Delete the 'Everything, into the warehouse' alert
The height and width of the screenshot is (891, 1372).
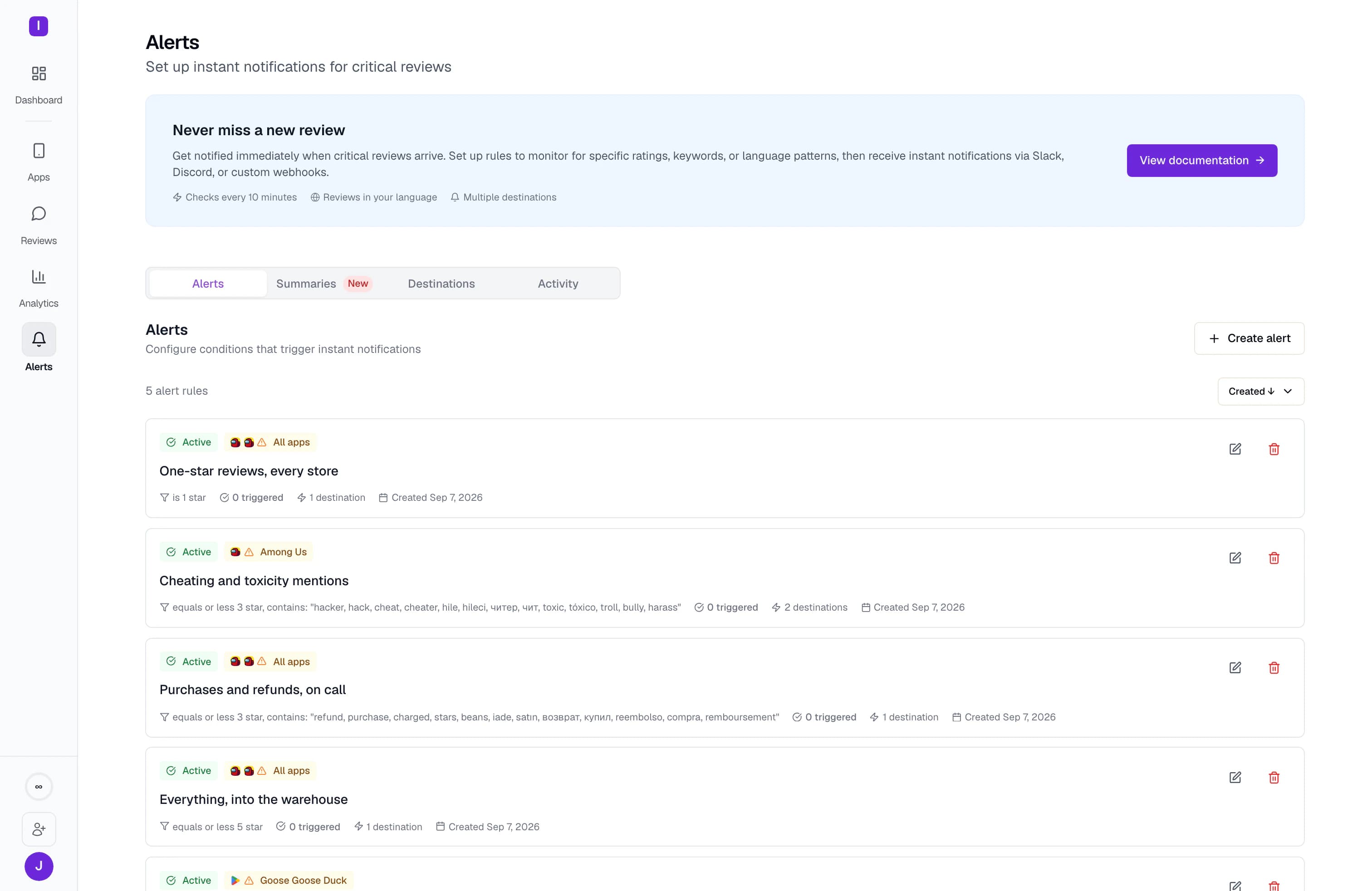[1274, 778]
